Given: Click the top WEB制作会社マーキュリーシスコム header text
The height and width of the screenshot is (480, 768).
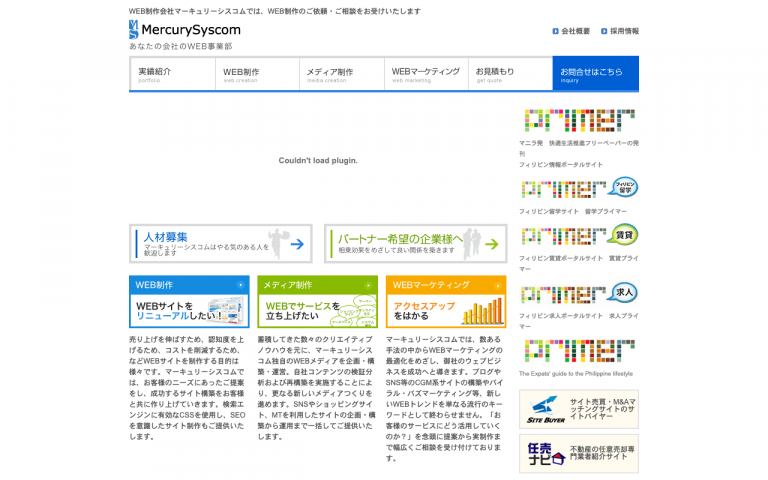Looking at the screenshot, I should point(275,11).
